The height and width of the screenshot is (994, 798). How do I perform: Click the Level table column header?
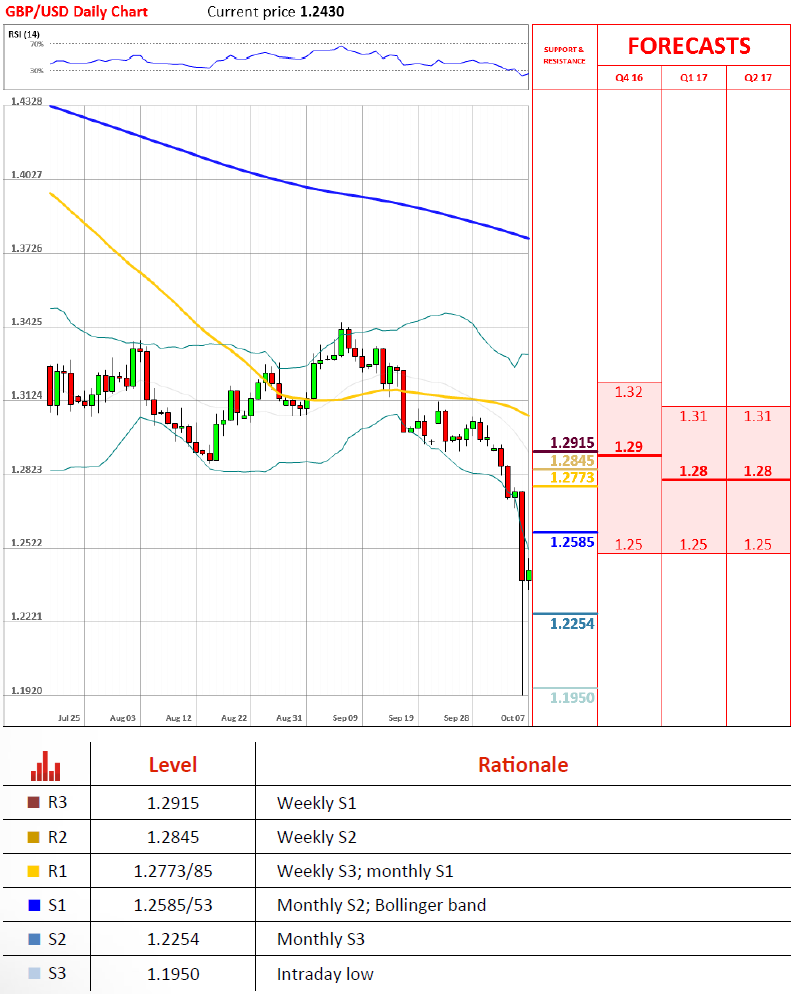[x=173, y=765]
